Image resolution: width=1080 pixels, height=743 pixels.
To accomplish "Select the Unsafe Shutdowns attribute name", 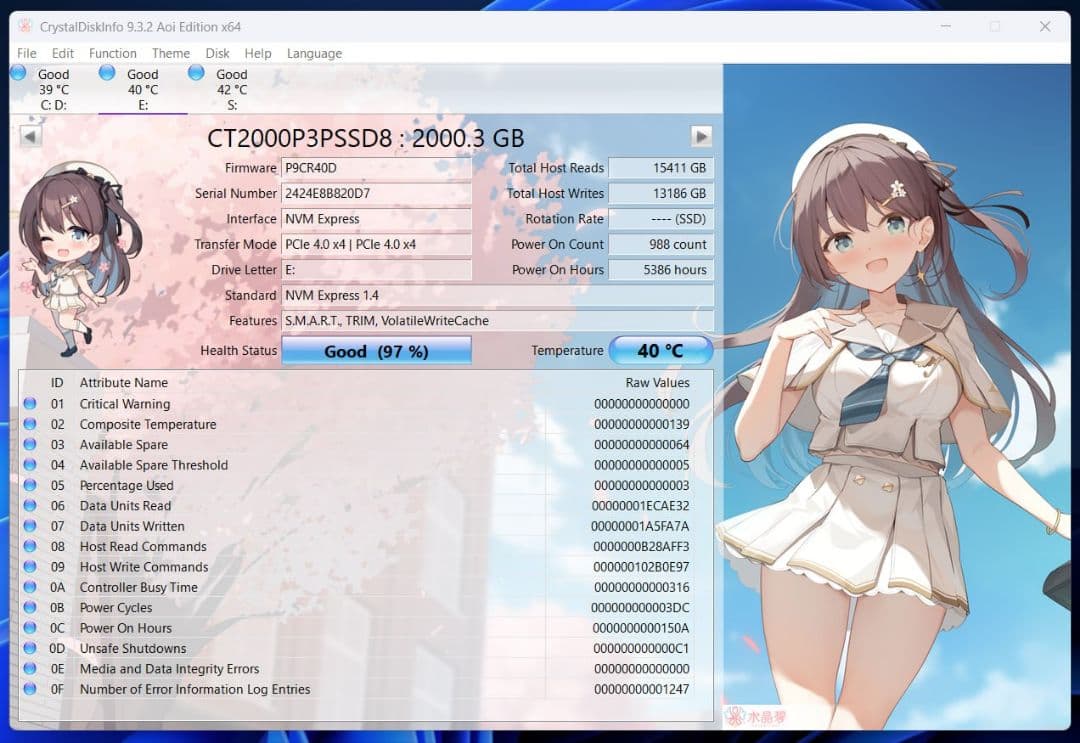I will pos(133,648).
